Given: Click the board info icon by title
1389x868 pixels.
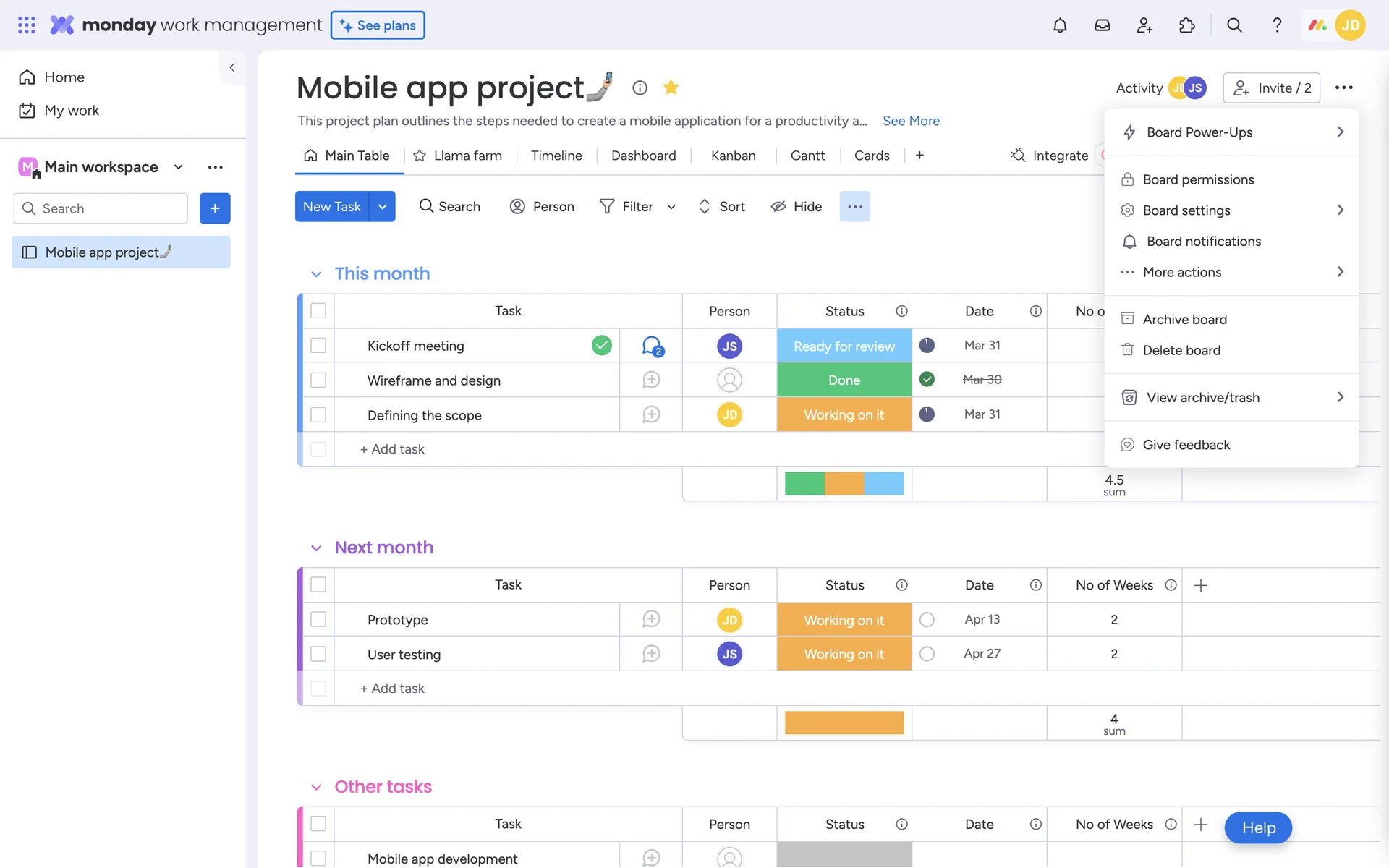Looking at the screenshot, I should click(640, 88).
